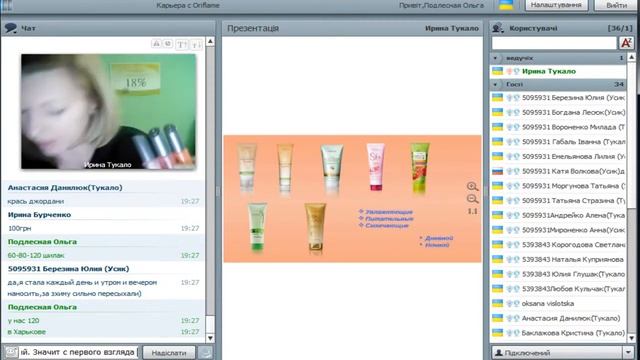Screen dimensions: 640x360
Task: Click chat message 'в Харькове'
Action: (27, 332)
